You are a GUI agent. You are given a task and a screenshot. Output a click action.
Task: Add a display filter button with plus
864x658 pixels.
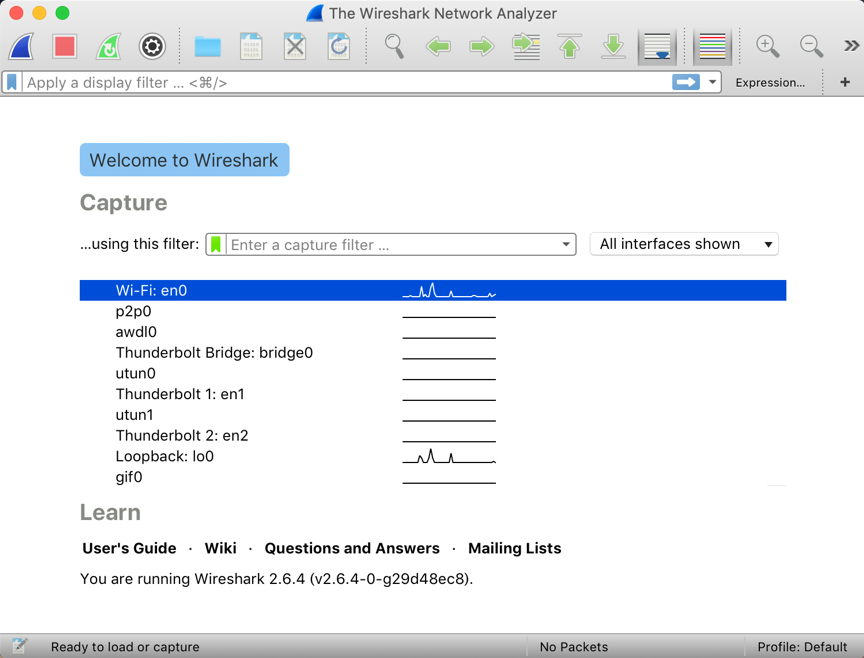click(x=845, y=82)
